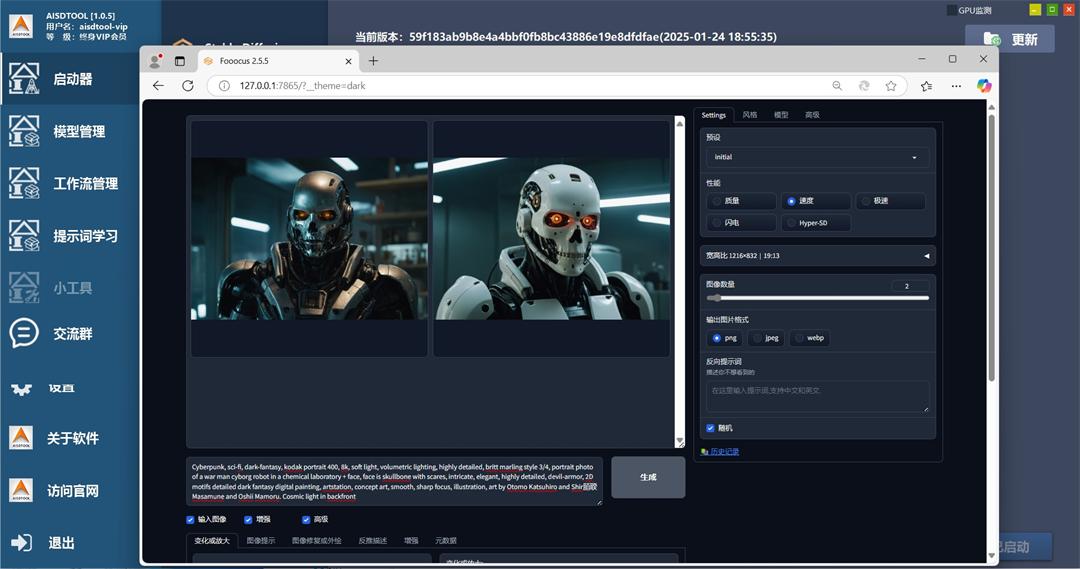Open the Copilot icon in browser toolbar
The height and width of the screenshot is (569, 1080).
[x=984, y=86]
